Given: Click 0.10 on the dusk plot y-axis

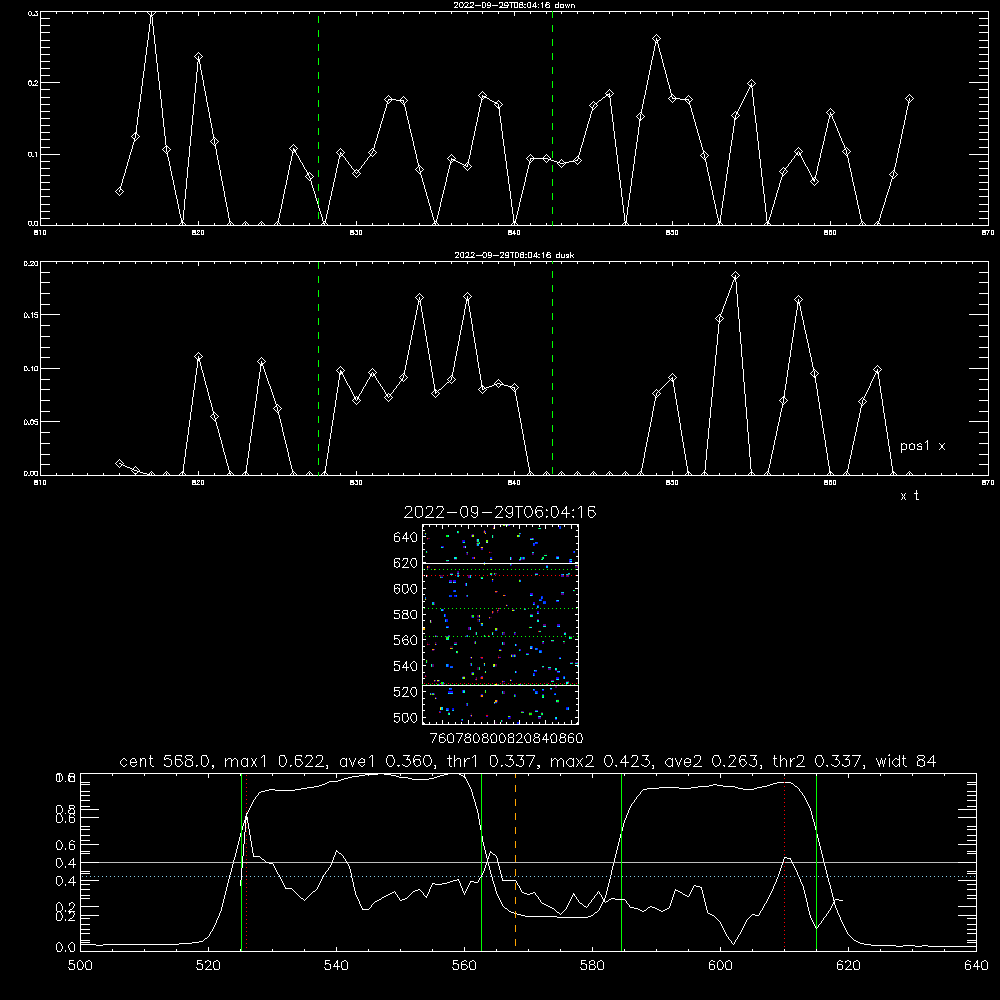Looking at the screenshot, I should point(31,369).
